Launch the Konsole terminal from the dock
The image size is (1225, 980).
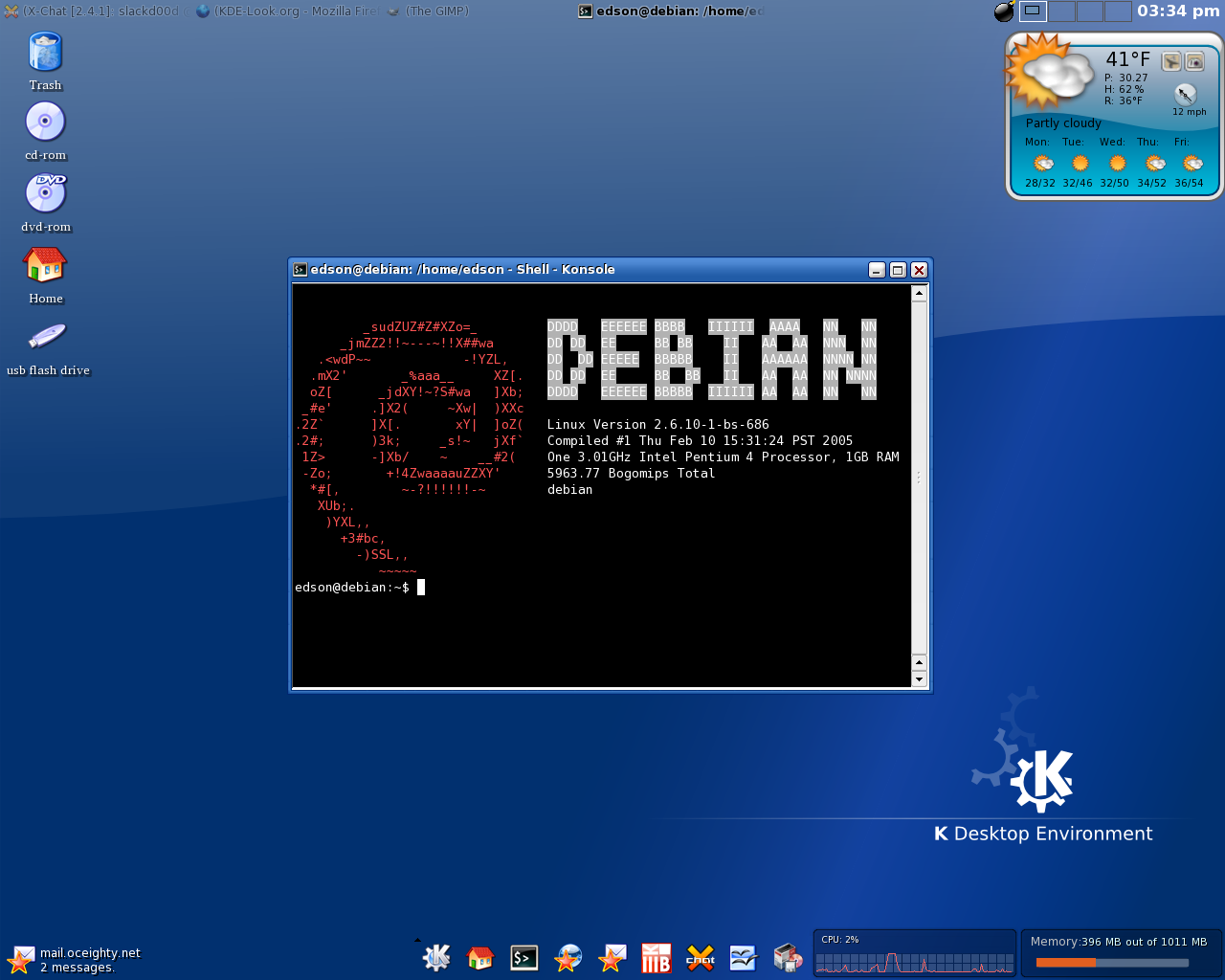click(524, 957)
